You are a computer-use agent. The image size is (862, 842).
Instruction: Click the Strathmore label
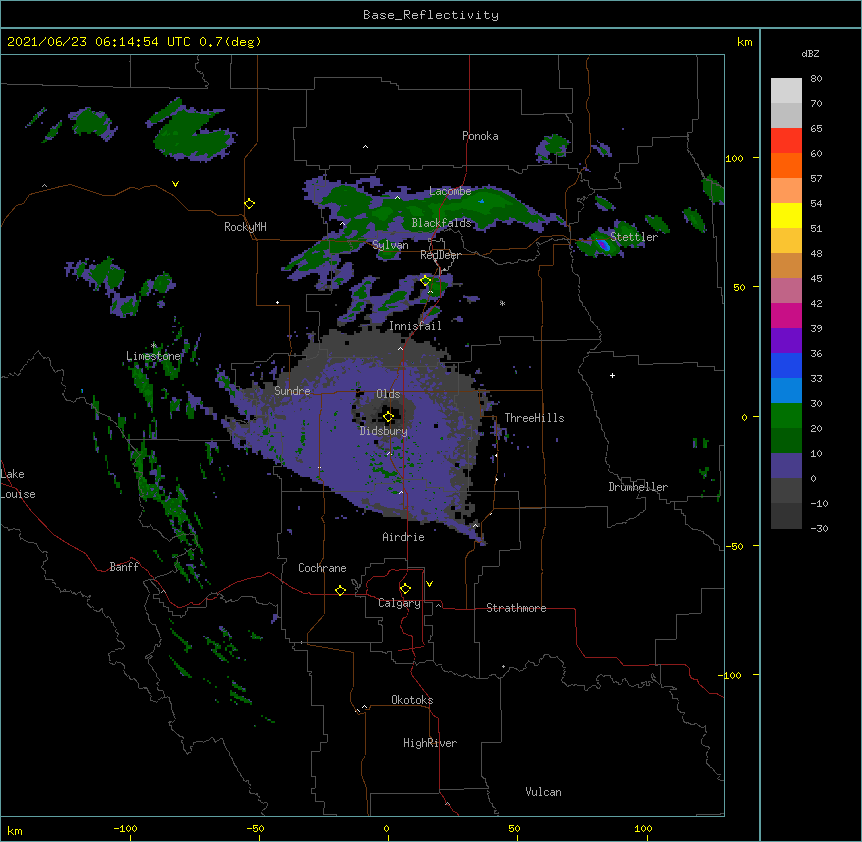516,608
